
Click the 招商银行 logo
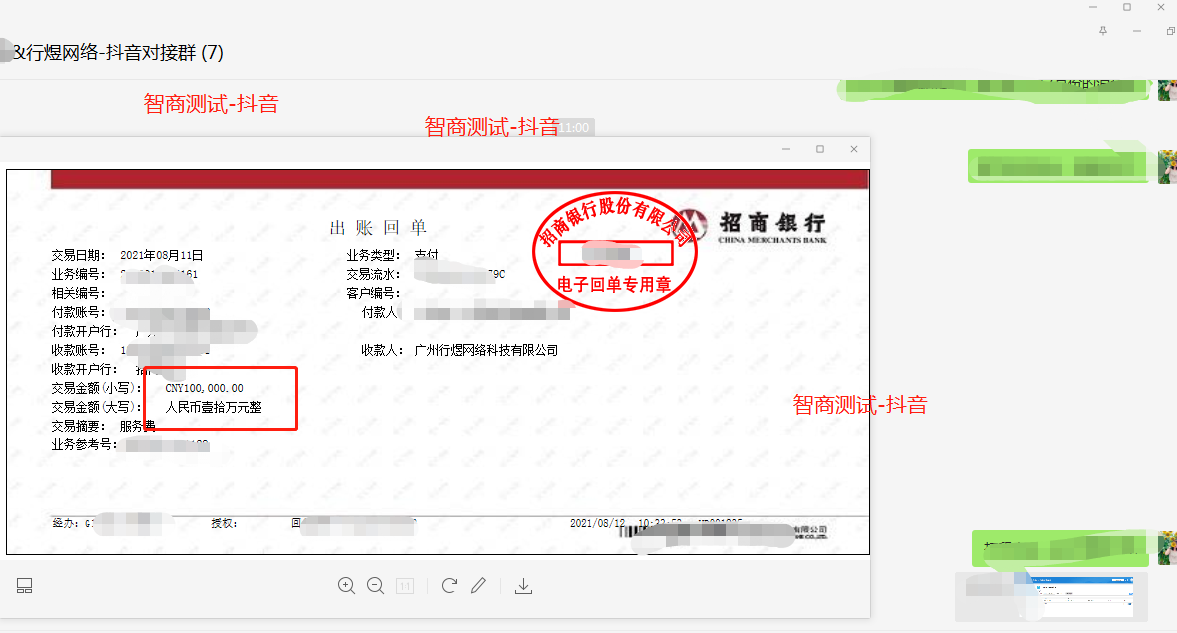(x=753, y=226)
